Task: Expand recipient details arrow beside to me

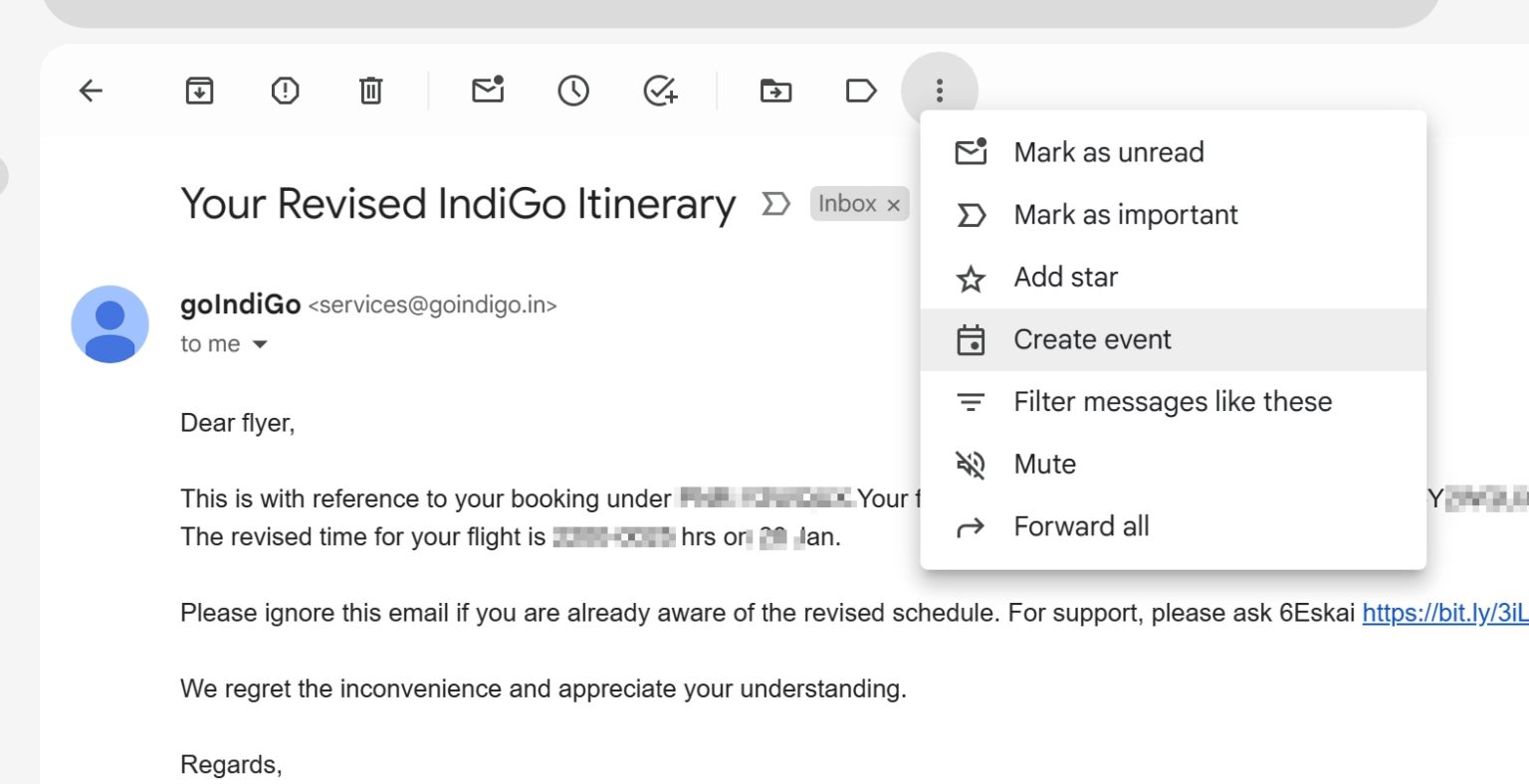Action: click(x=260, y=345)
